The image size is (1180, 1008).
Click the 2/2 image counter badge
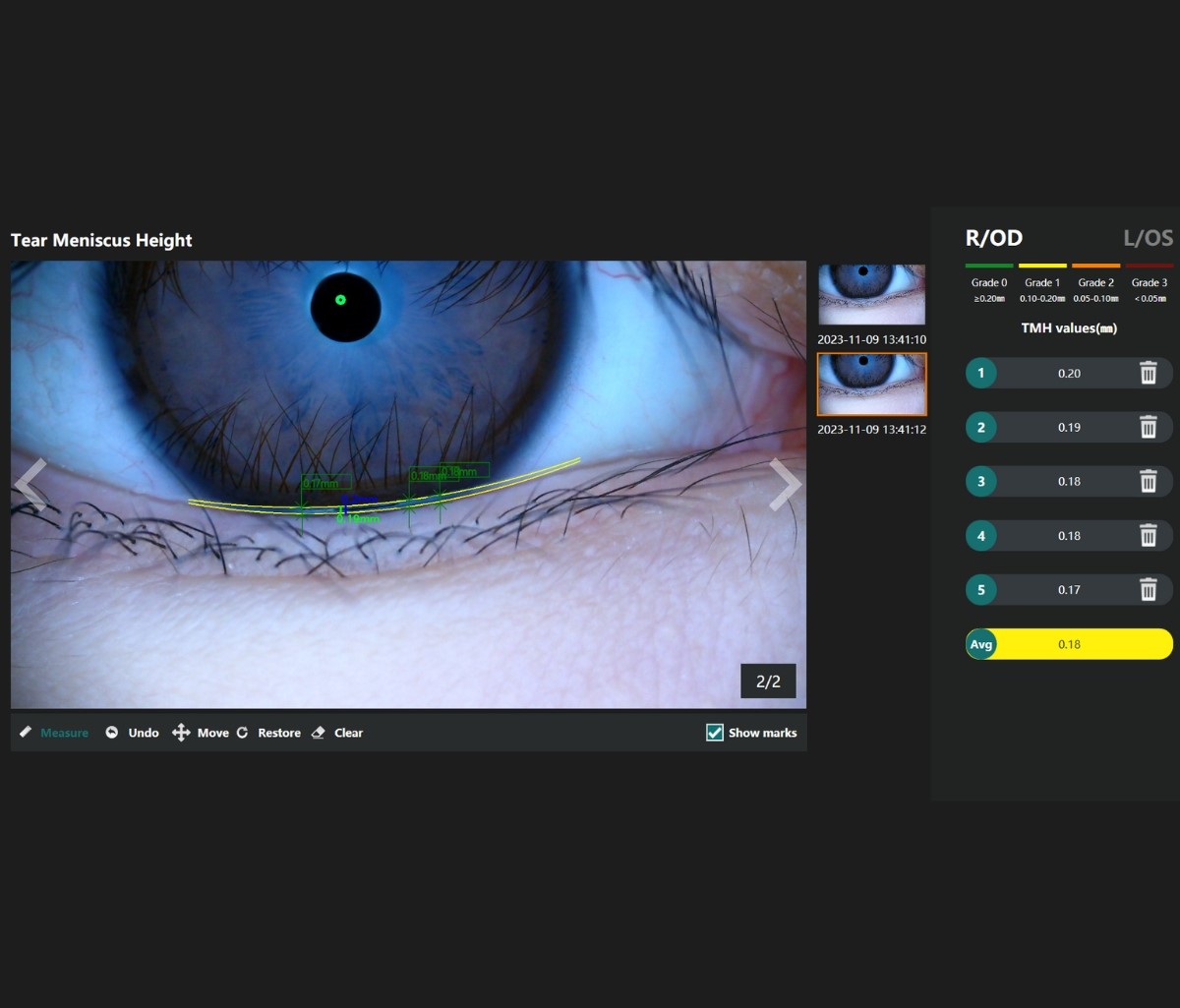(x=768, y=682)
